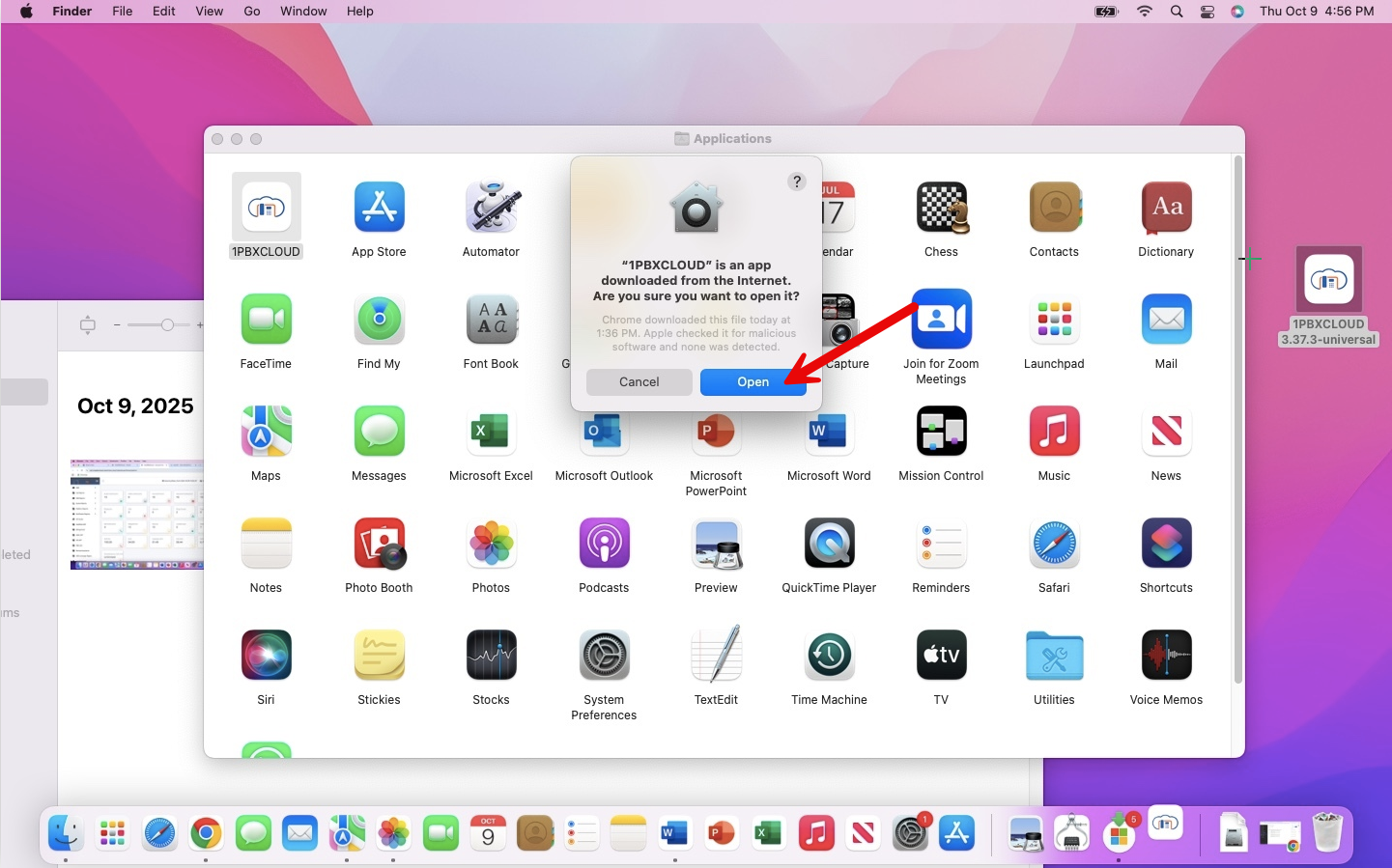Select the Time Machine app icon

[829, 656]
